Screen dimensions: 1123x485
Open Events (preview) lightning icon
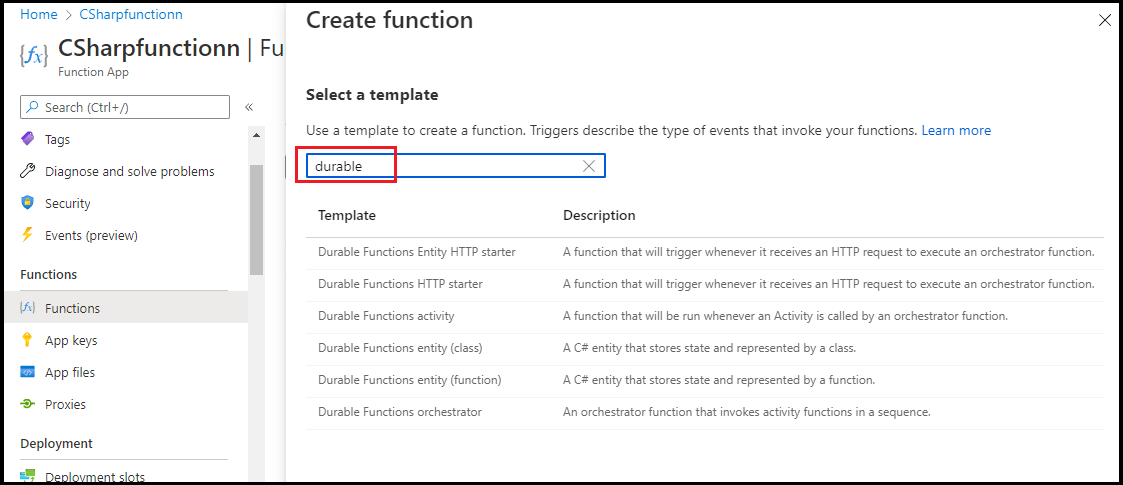click(x=27, y=235)
